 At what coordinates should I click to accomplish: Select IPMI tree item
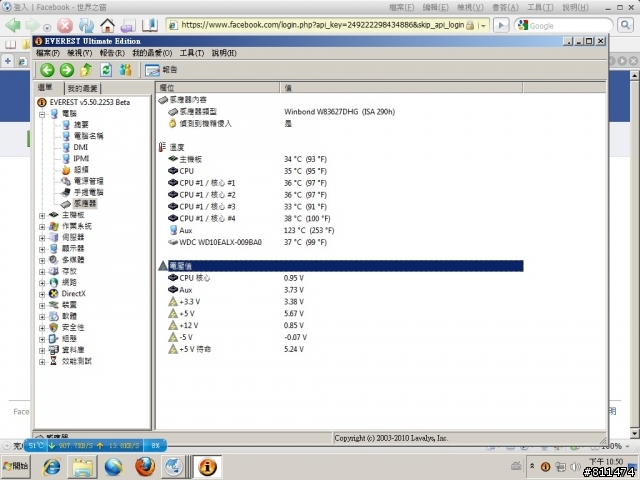pos(81,158)
